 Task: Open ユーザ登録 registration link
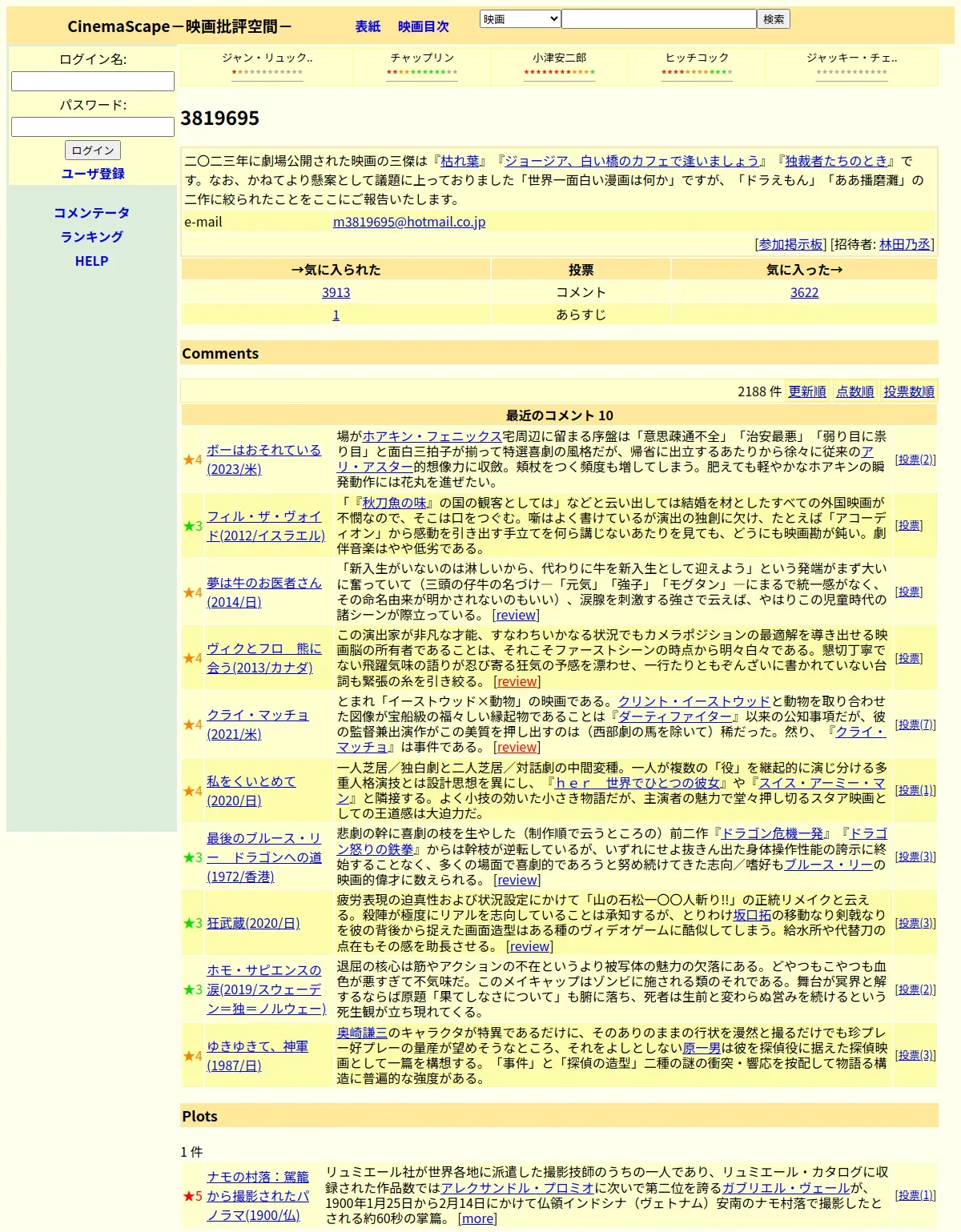[93, 174]
